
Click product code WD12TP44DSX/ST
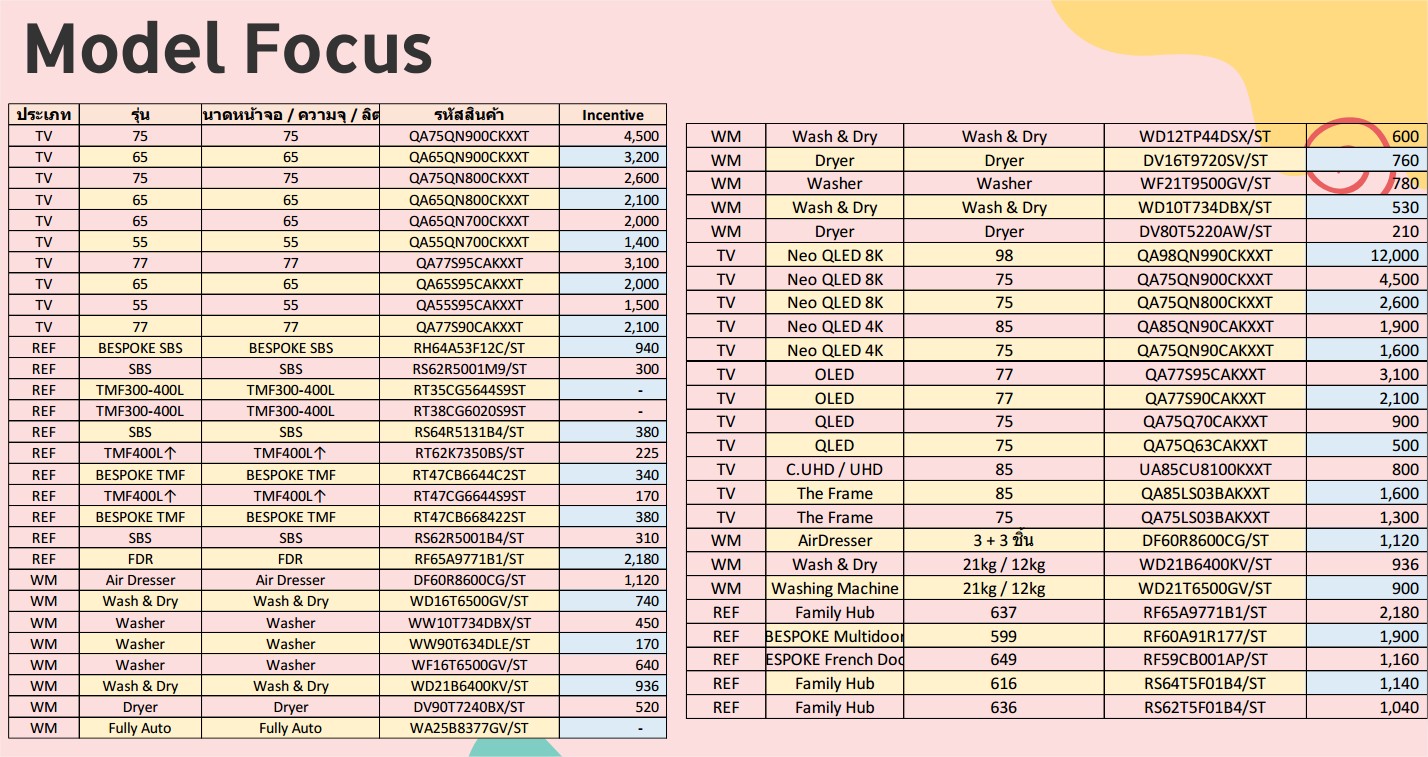click(1205, 136)
